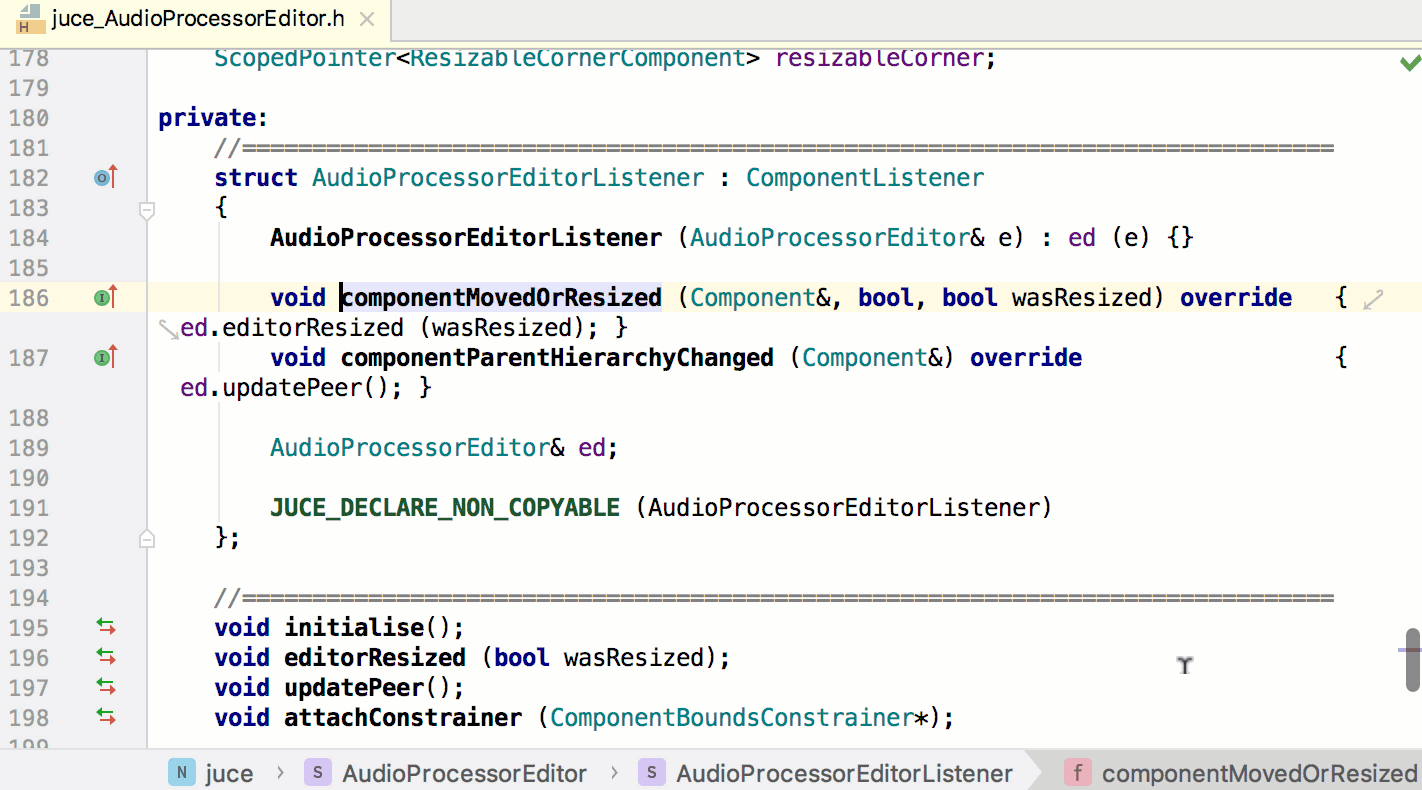Click the gutter arrows icon beside updatePeer()

click(x=106, y=687)
